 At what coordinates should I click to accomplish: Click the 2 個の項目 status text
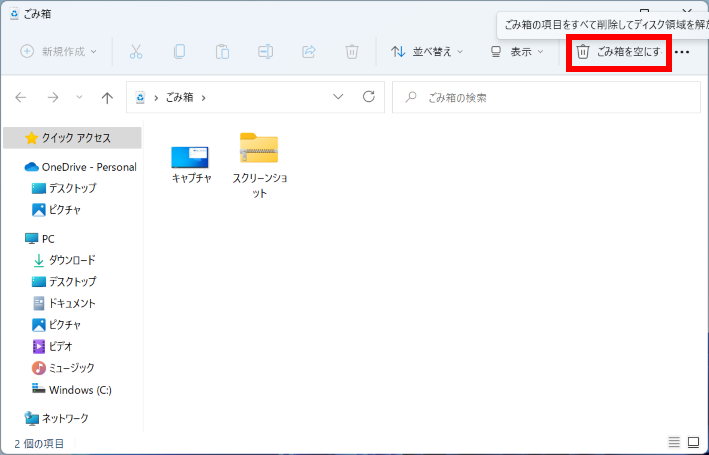pos(39,443)
